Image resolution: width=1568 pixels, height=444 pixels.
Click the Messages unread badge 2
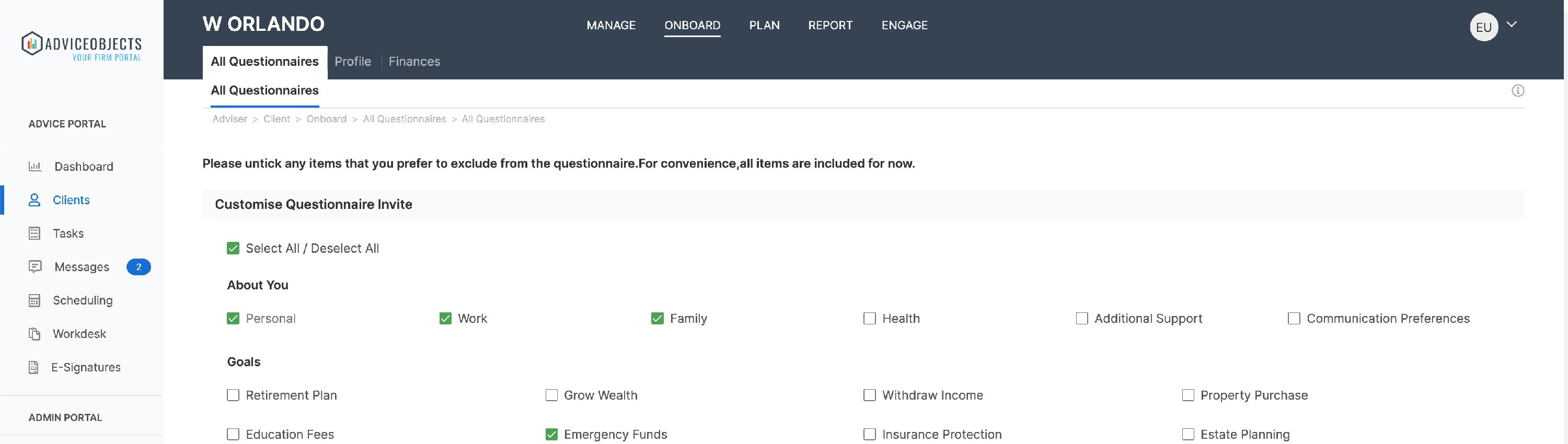coord(139,266)
